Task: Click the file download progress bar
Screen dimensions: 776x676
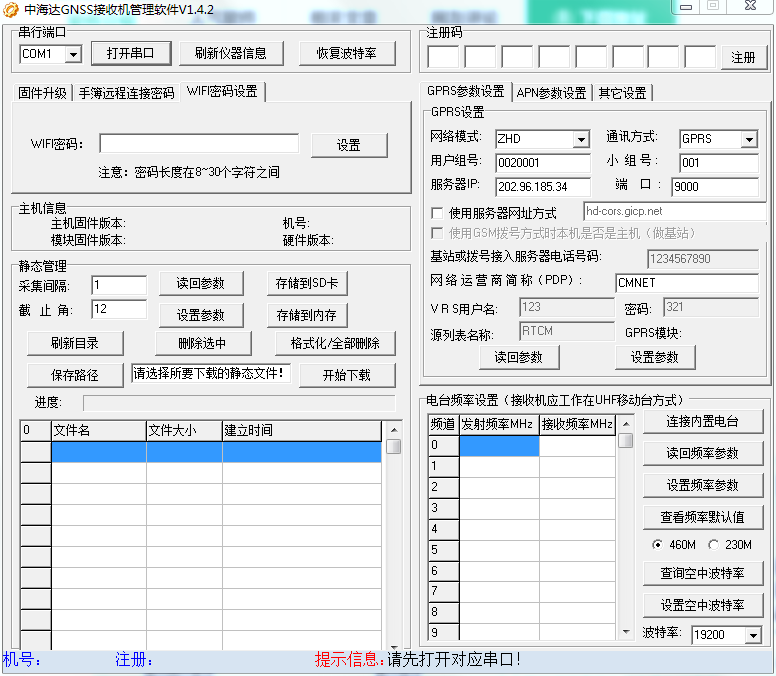Action: click(x=238, y=402)
